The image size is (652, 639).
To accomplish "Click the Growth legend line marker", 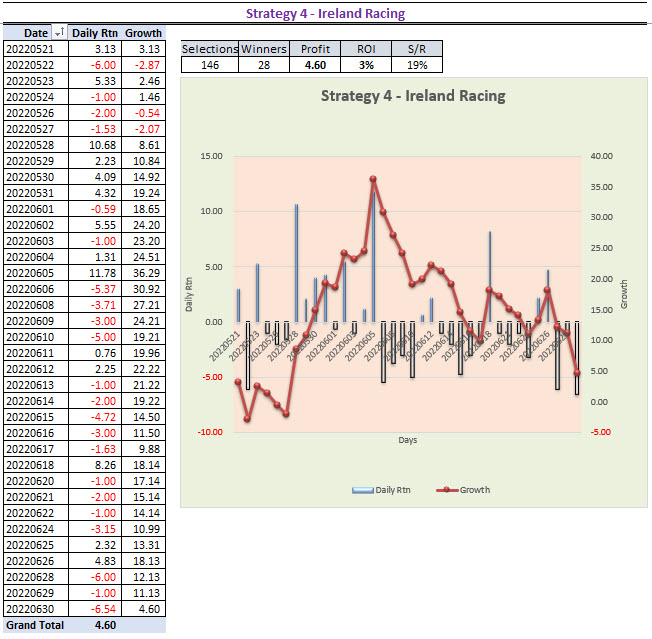I will [447, 490].
